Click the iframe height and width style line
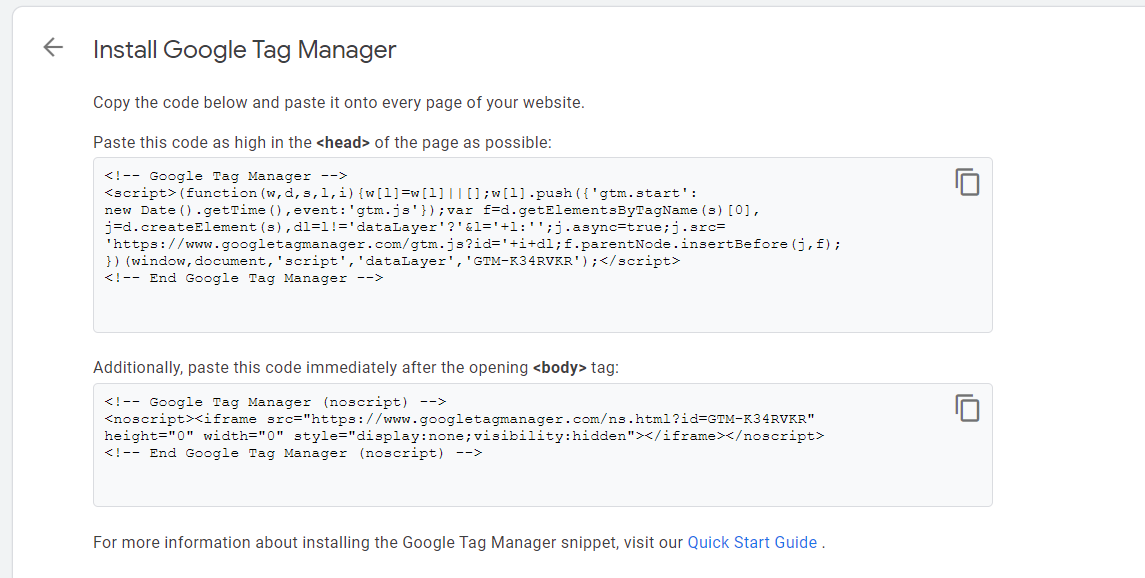 [x=463, y=436]
